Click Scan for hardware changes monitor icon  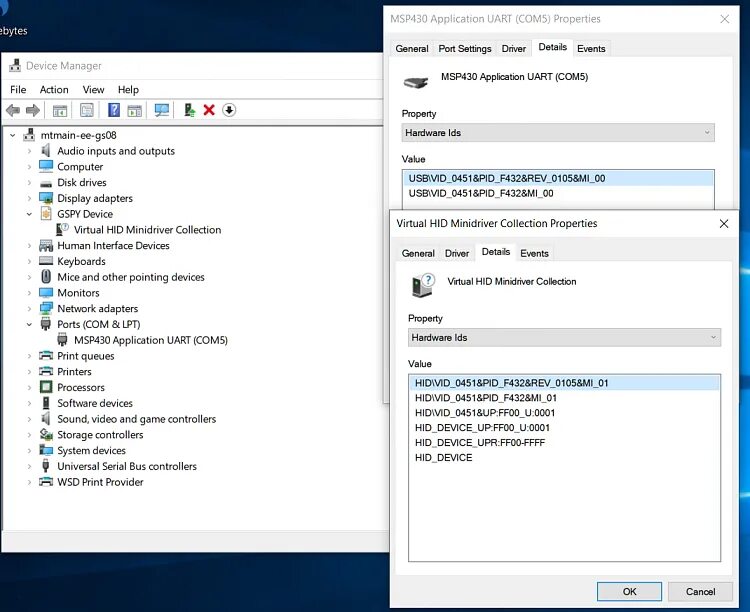(162, 110)
